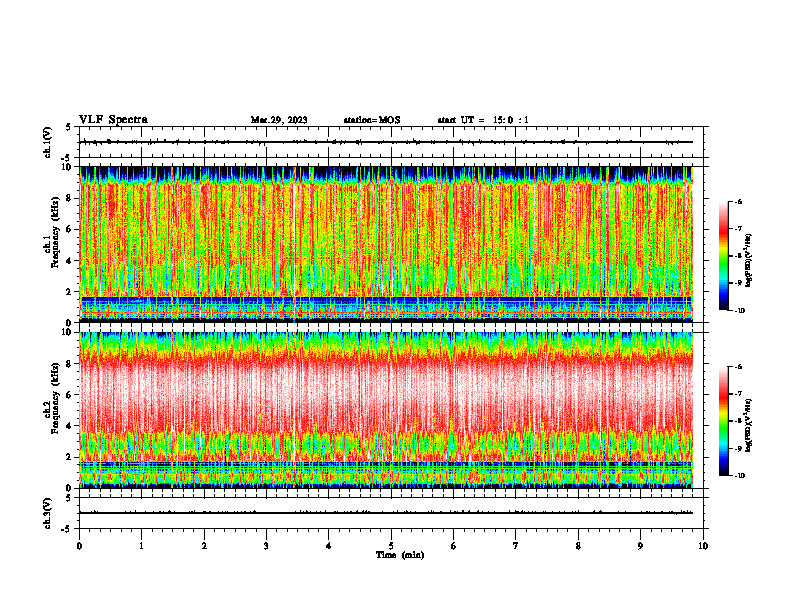This screenshot has width=792, height=612.
Task: Click the ch.2 frequency tick label "6"
Action: 70,395
